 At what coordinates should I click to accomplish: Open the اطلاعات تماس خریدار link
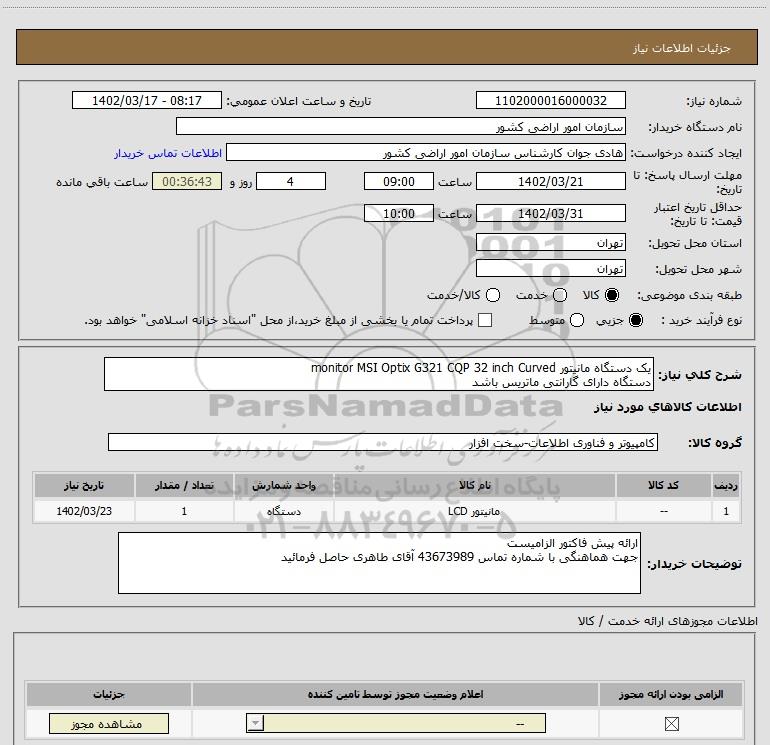168,153
